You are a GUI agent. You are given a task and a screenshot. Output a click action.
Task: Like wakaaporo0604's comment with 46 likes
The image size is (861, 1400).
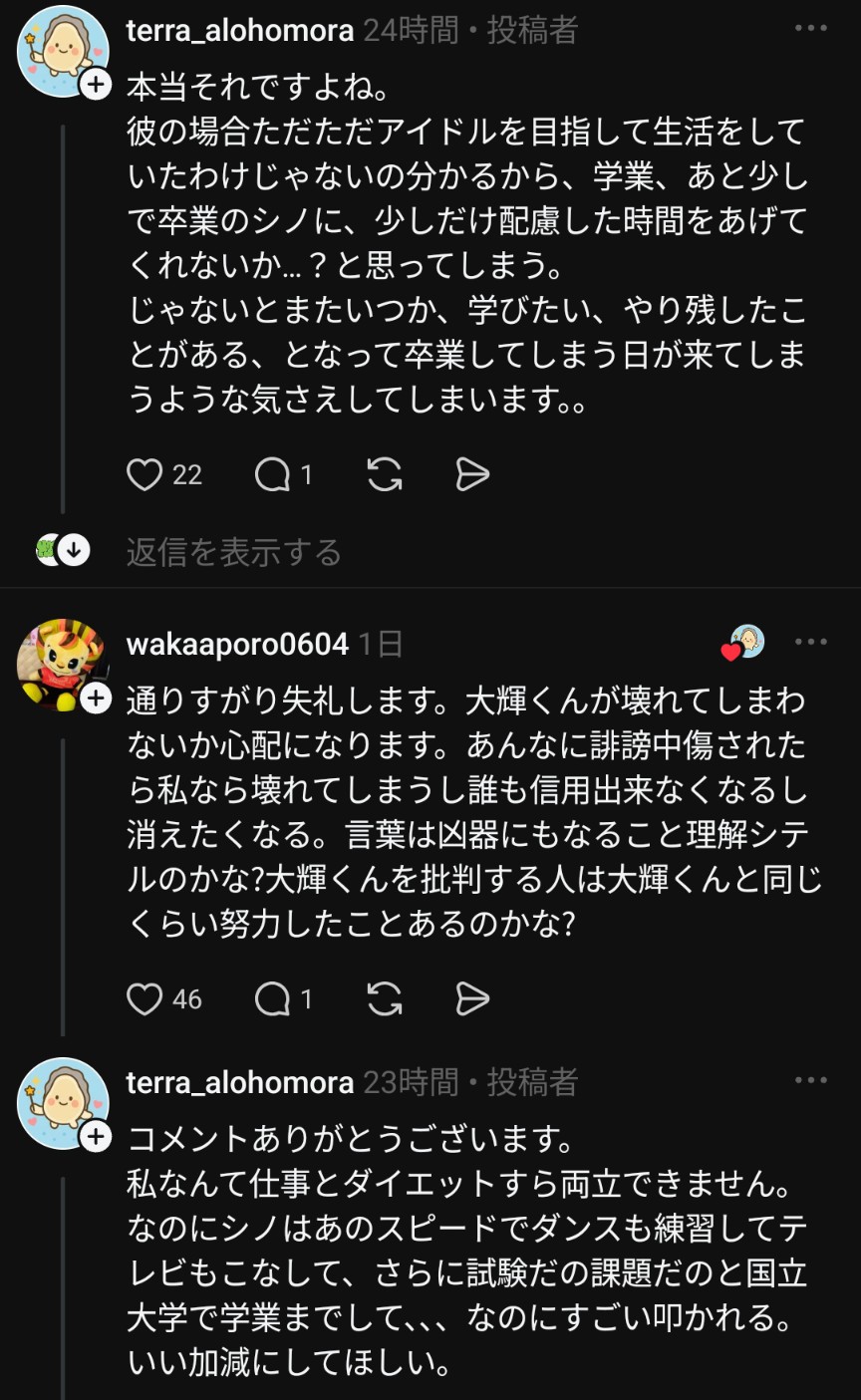[x=144, y=998]
